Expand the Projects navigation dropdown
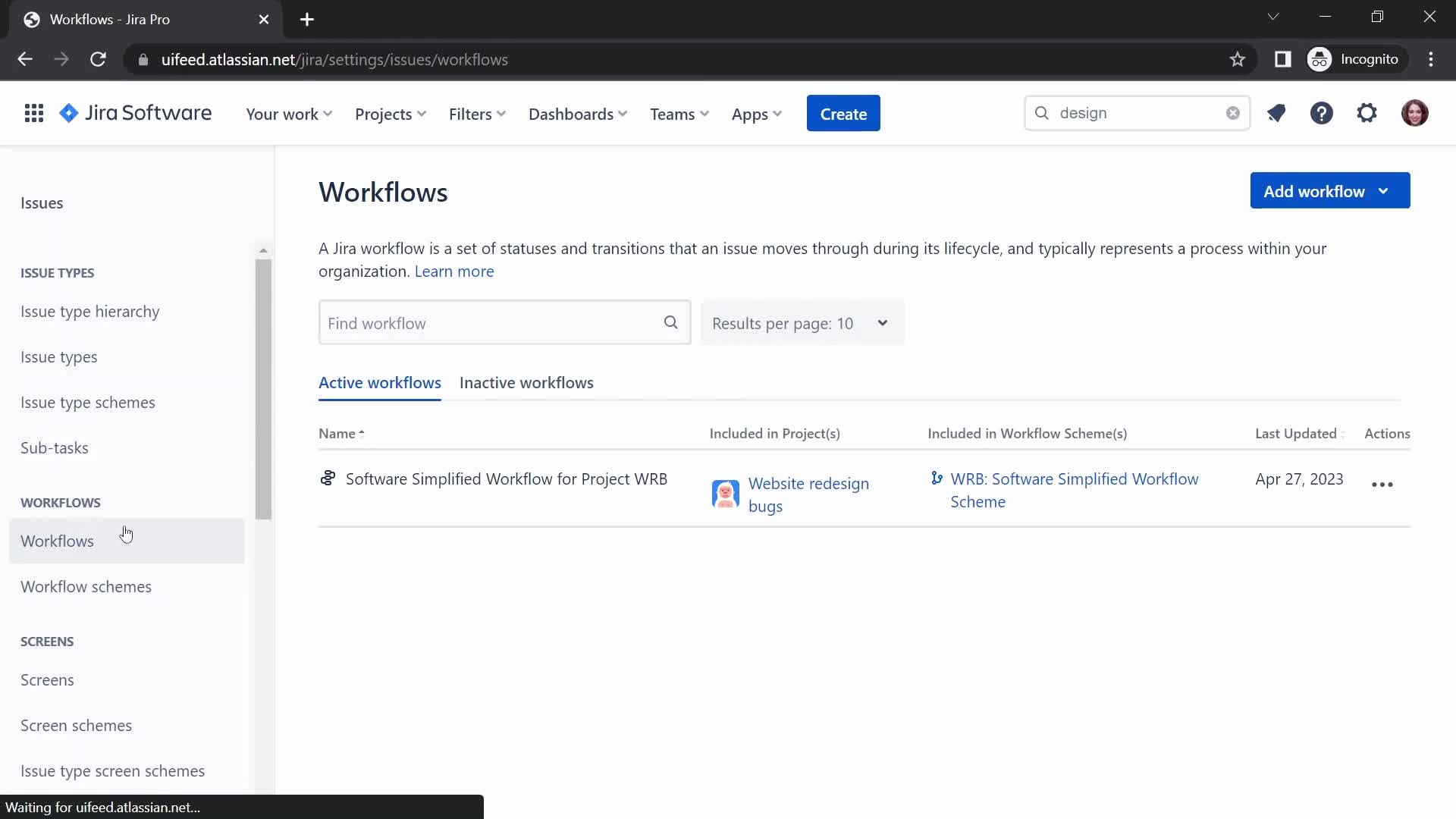Viewport: 1456px width, 819px height. click(x=390, y=113)
